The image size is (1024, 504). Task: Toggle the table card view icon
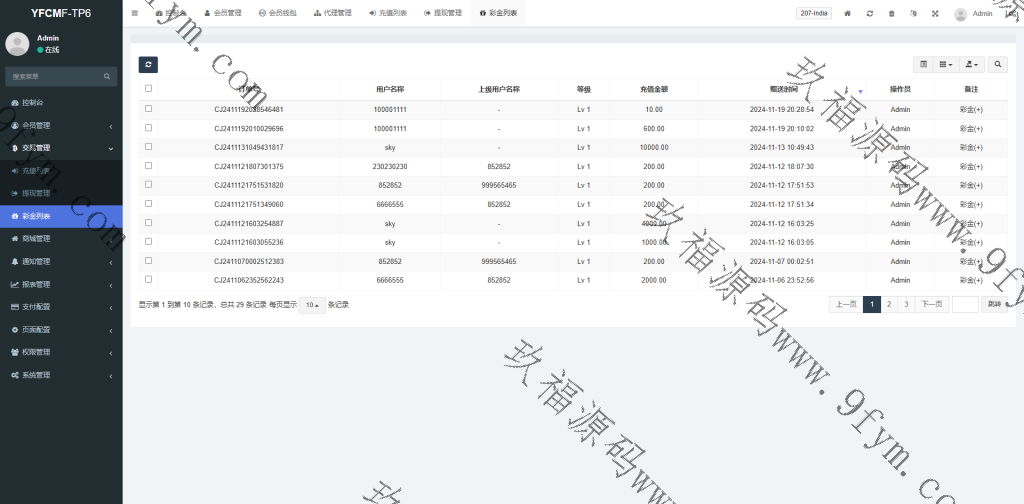coord(923,64)
